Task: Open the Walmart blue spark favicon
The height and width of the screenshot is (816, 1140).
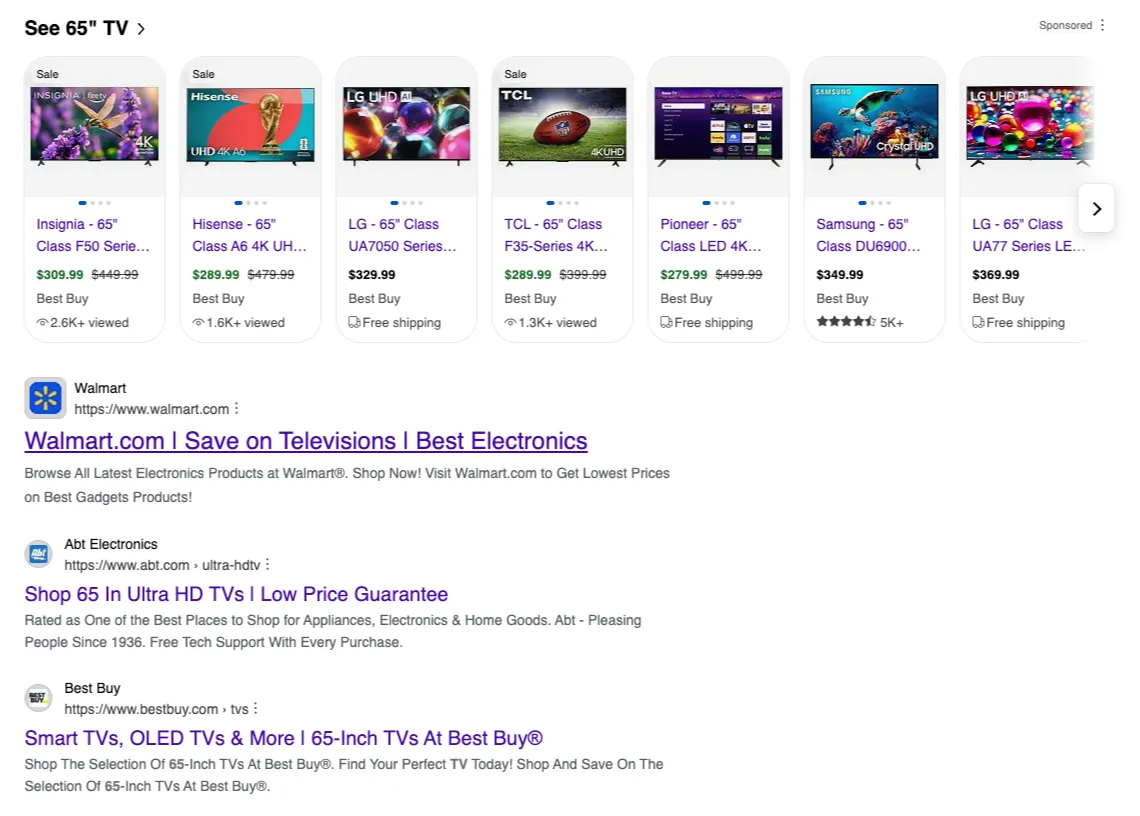Action: click(x=45, y=398)
